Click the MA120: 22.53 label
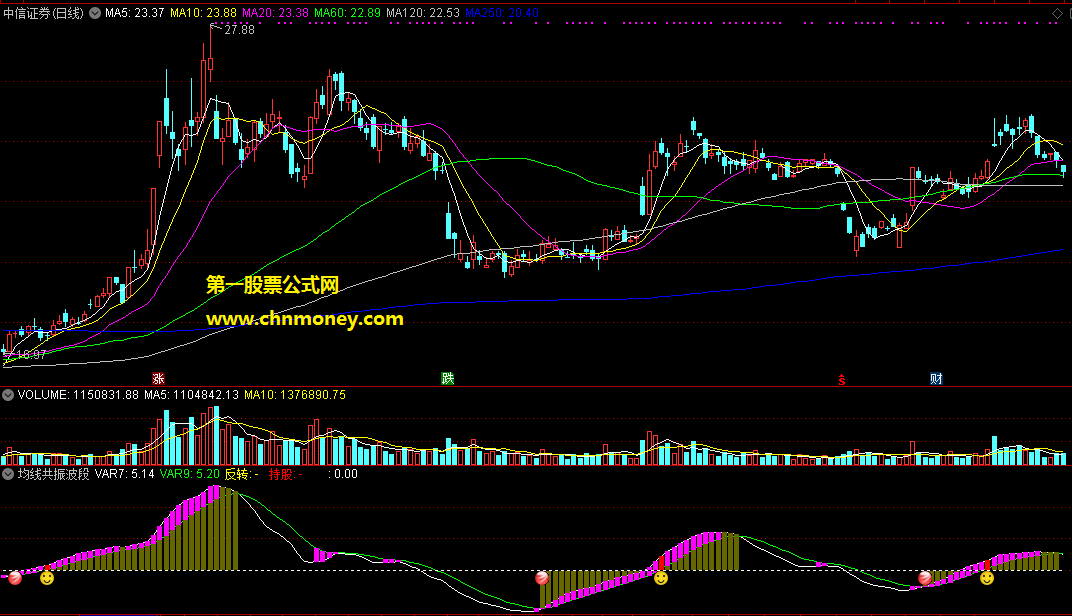 pyautogui.click(x=423, y=13)
